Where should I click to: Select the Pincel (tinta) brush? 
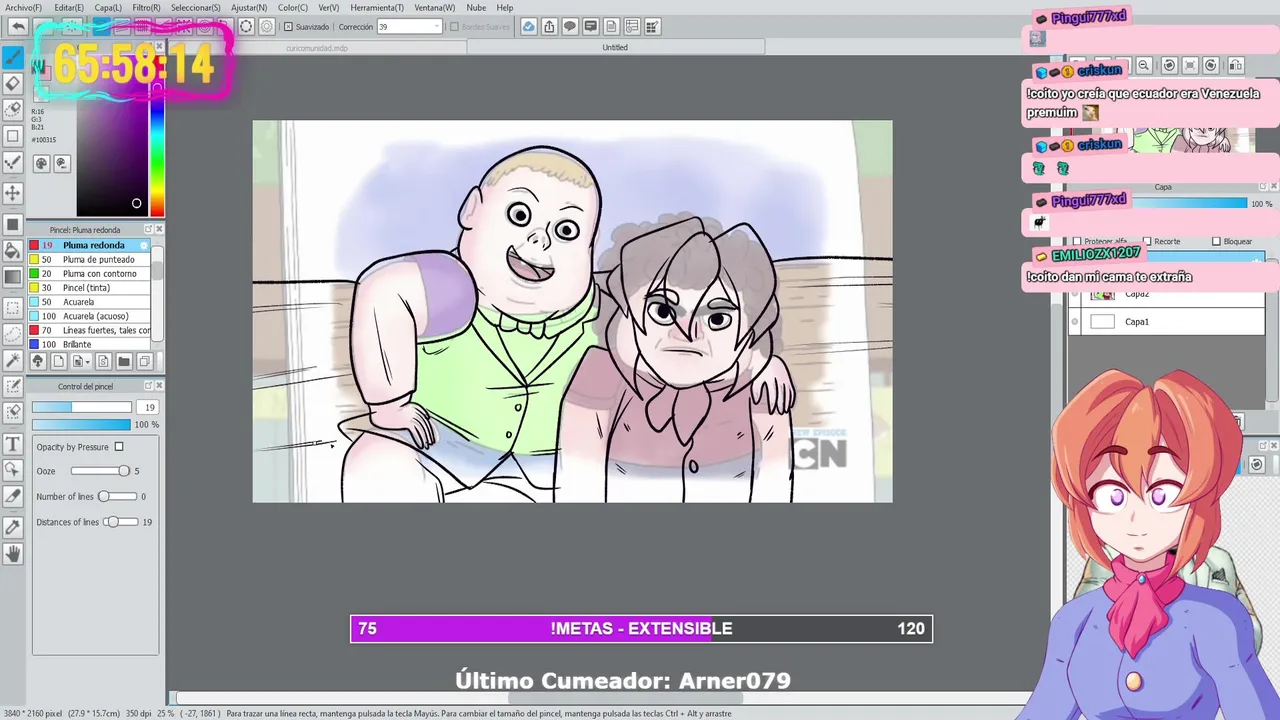(x=90, y=287)
